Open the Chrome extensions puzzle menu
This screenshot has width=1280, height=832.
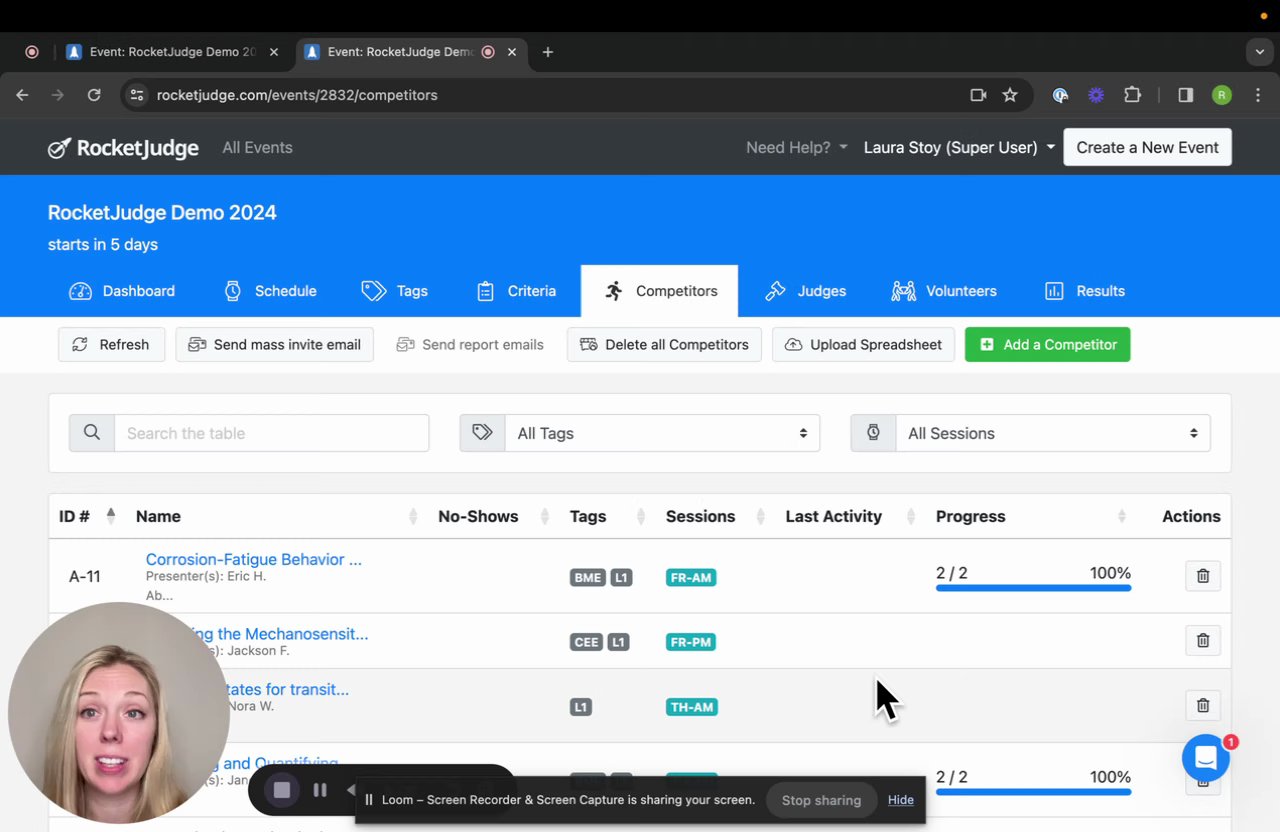coord(1132,95)
